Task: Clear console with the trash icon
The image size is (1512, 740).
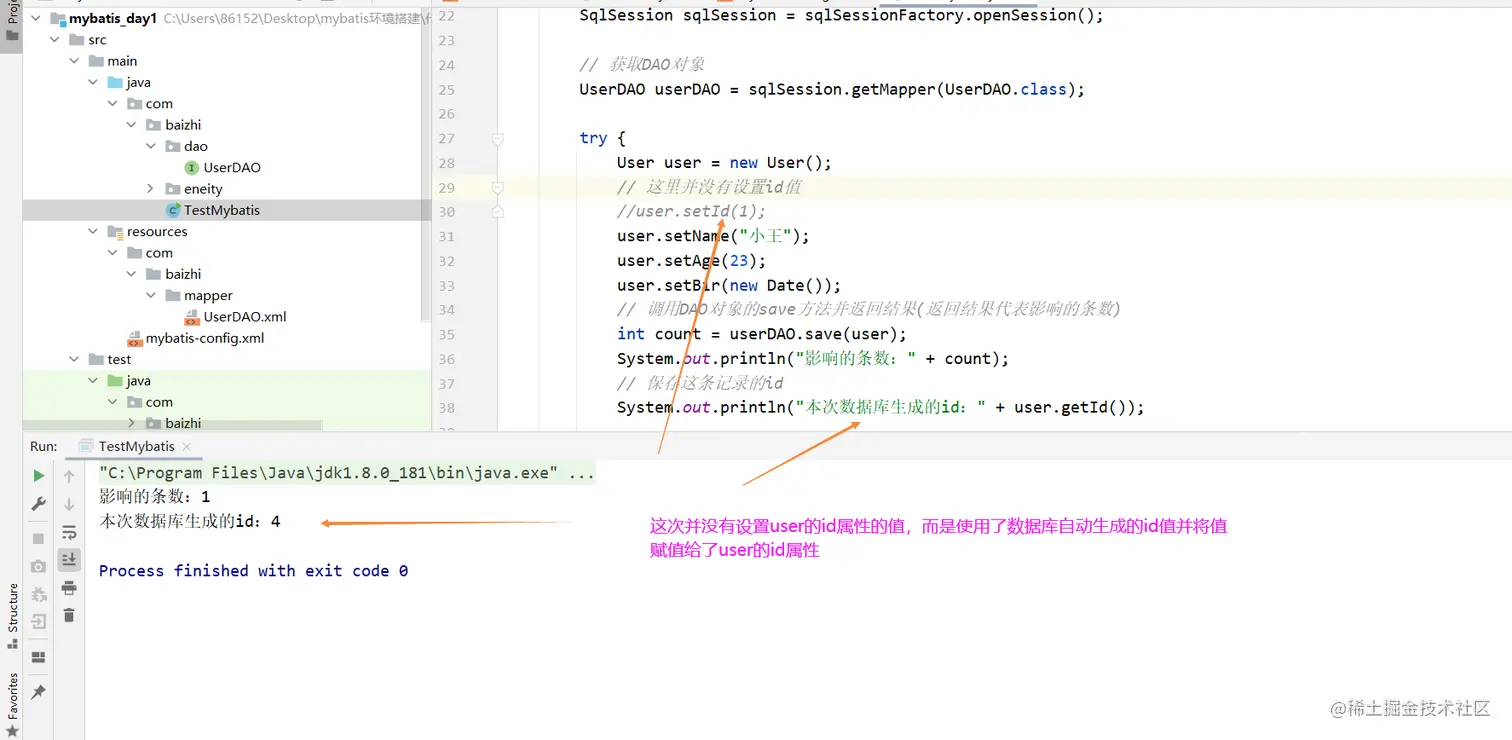Action: click(69, 615)
